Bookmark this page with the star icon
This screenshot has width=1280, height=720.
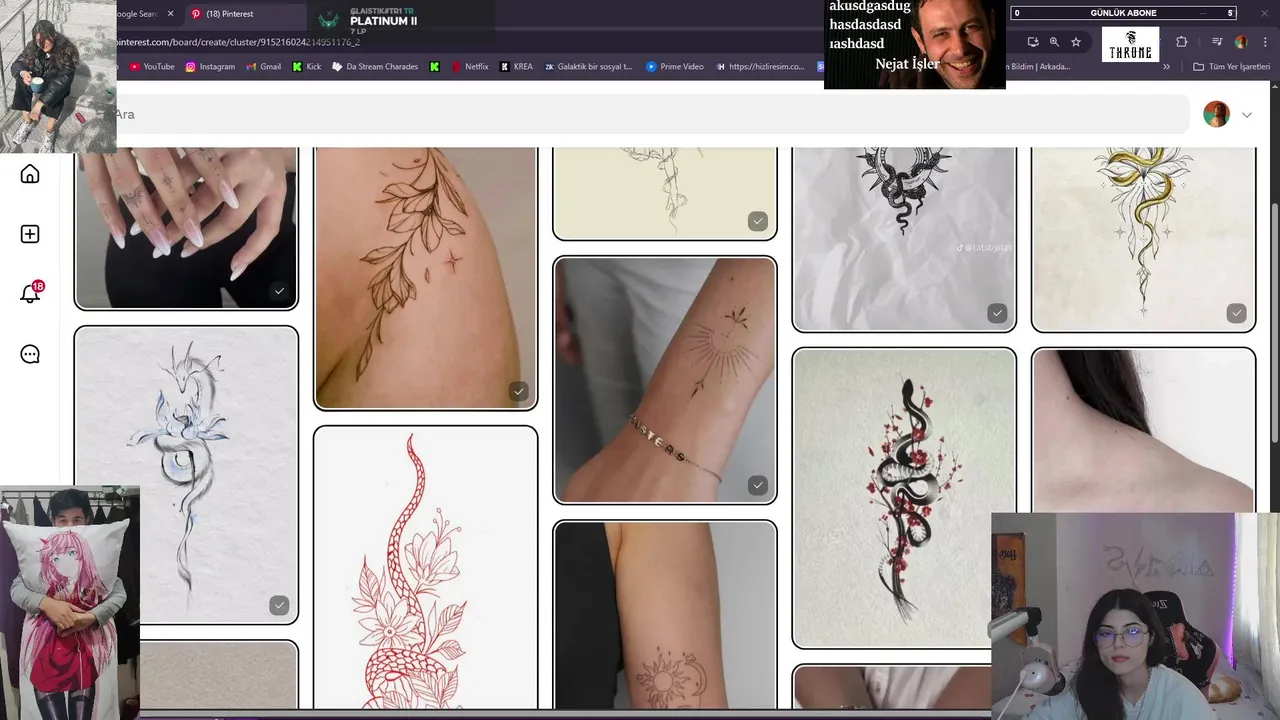1076,42
